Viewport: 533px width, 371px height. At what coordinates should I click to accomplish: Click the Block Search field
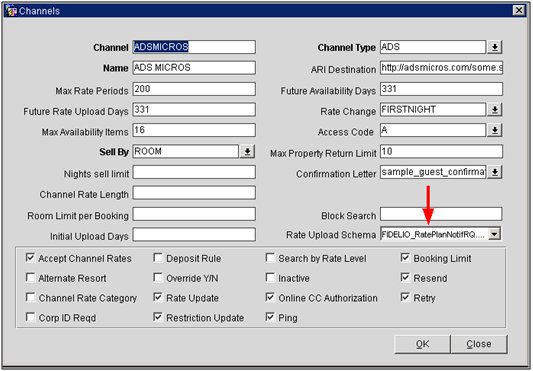(441, 214)
